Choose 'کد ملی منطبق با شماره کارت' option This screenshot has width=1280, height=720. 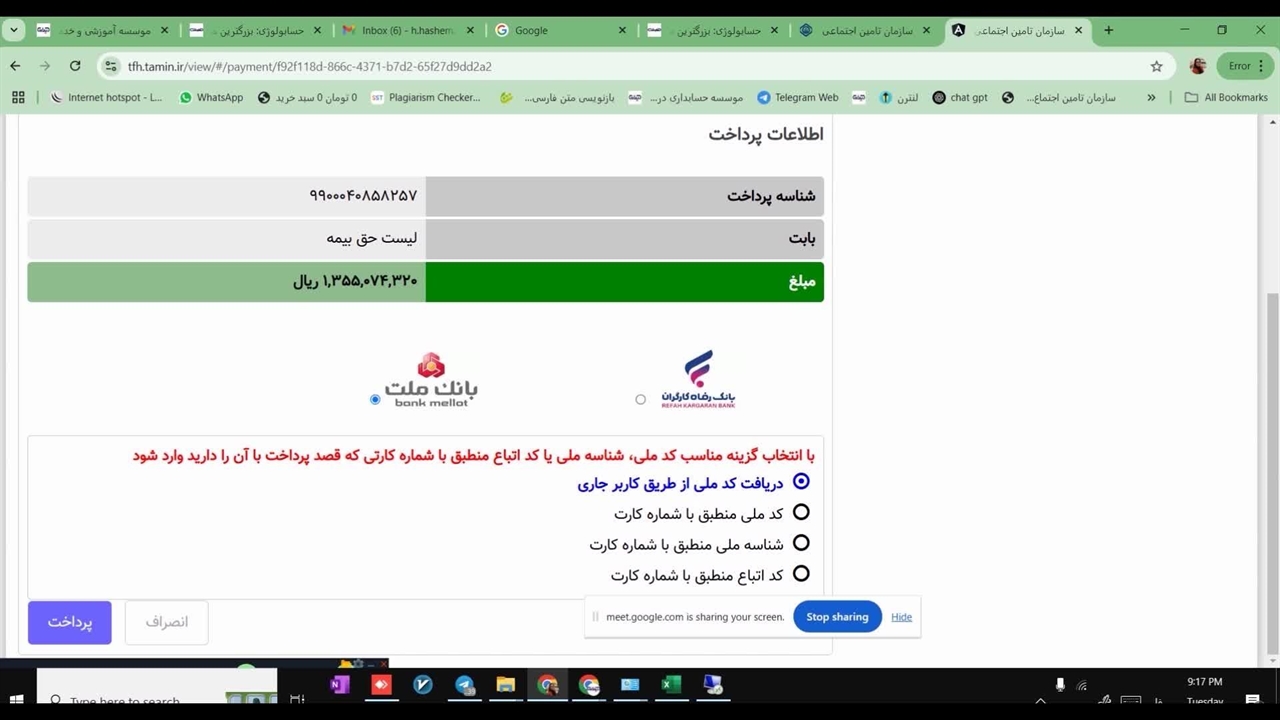[x=801, y=513]
